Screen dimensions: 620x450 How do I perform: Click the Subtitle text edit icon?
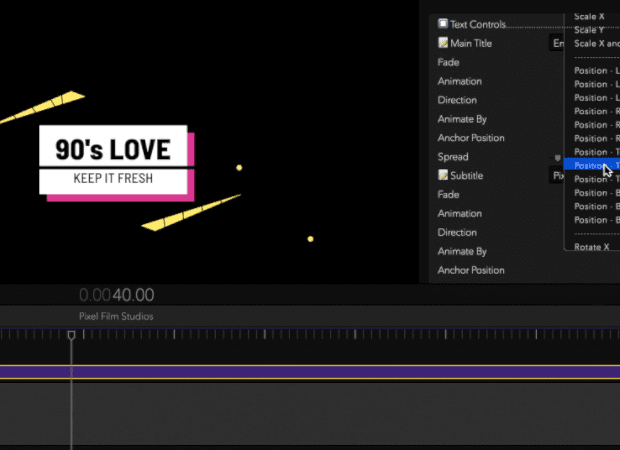pyautogui.click(x=443, y=175)
